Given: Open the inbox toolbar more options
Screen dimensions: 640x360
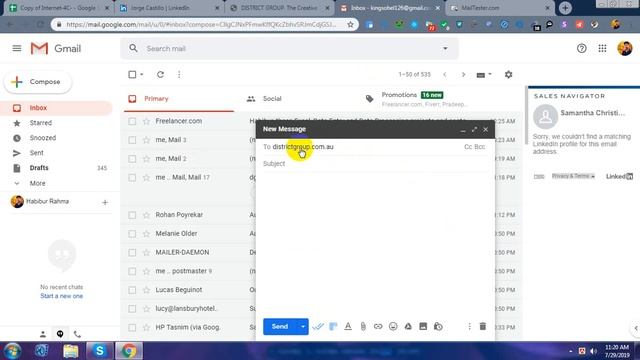Looking at the screenshot, I should coord(179,75).
